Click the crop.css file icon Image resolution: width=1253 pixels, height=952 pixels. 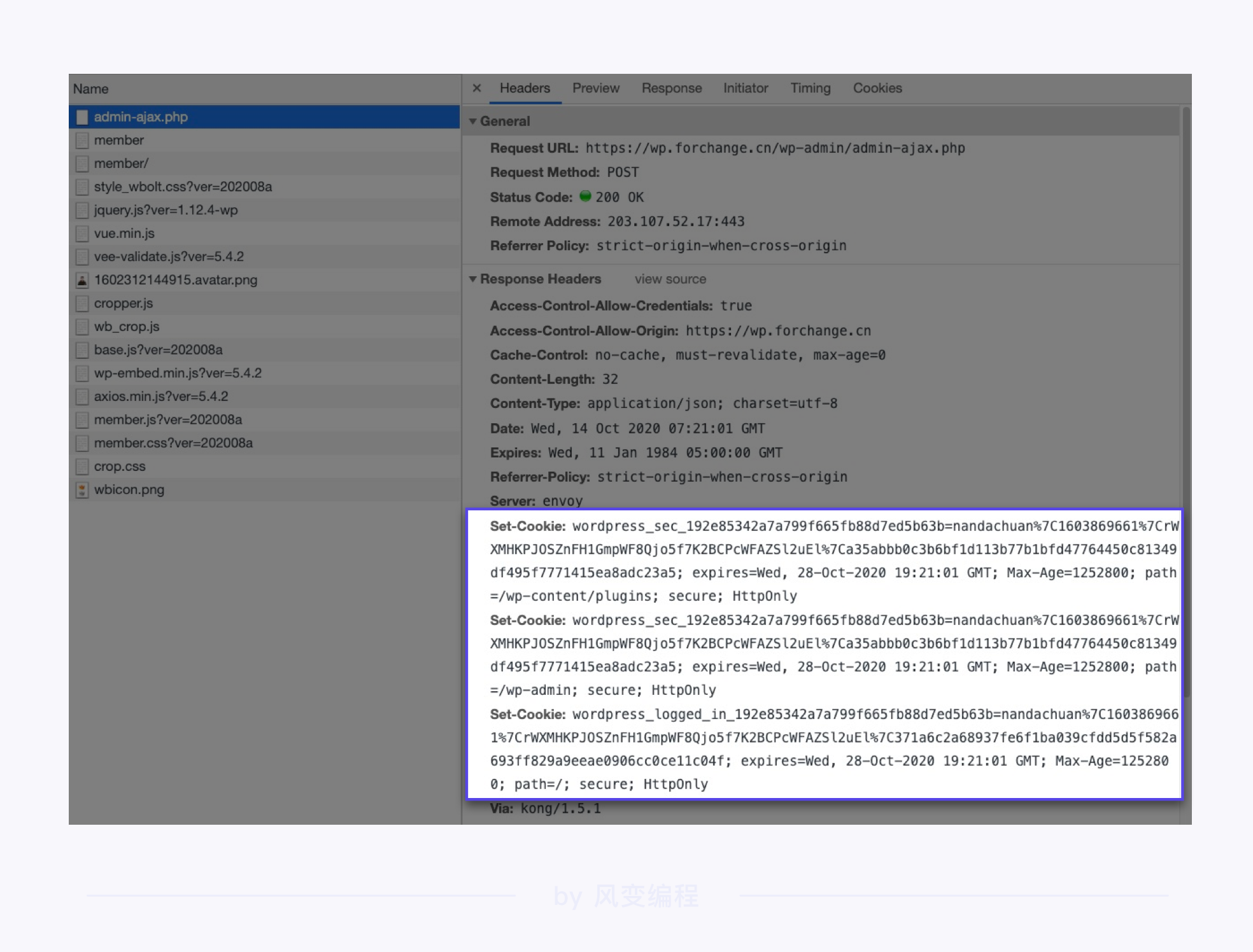81,466
